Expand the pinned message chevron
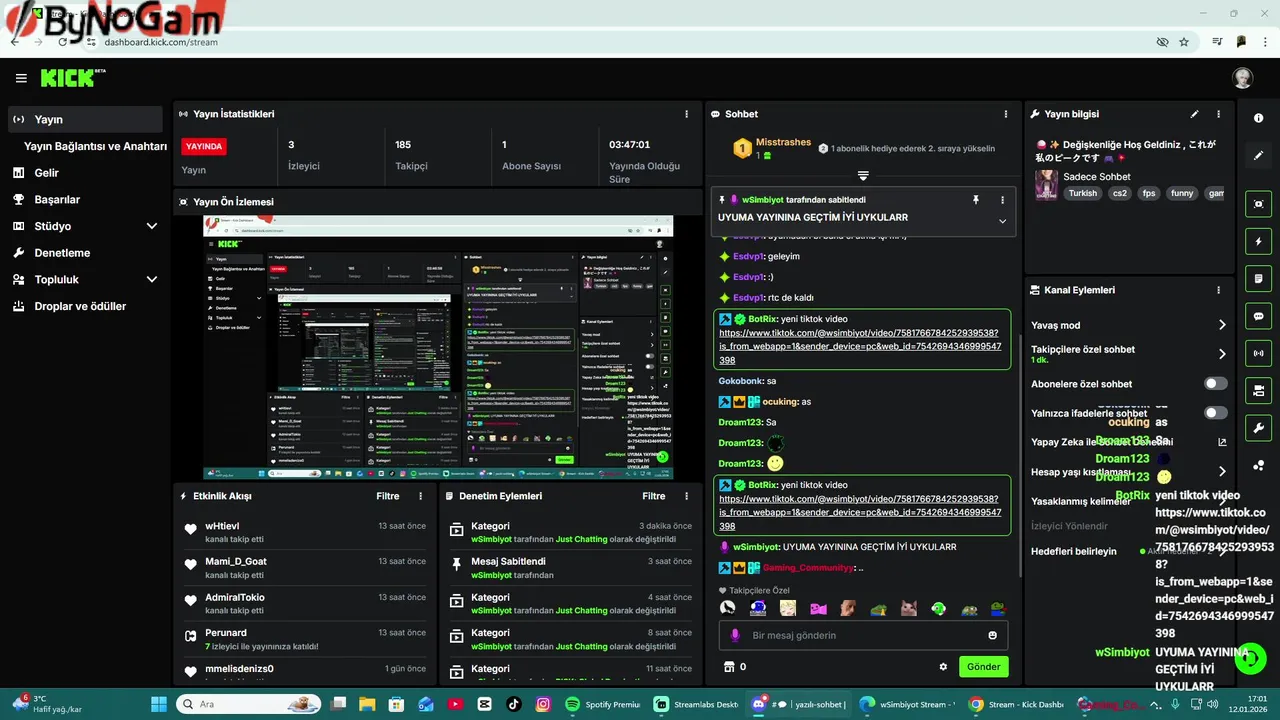The height and width of the screenshot is (720, 1280). 1002,221
